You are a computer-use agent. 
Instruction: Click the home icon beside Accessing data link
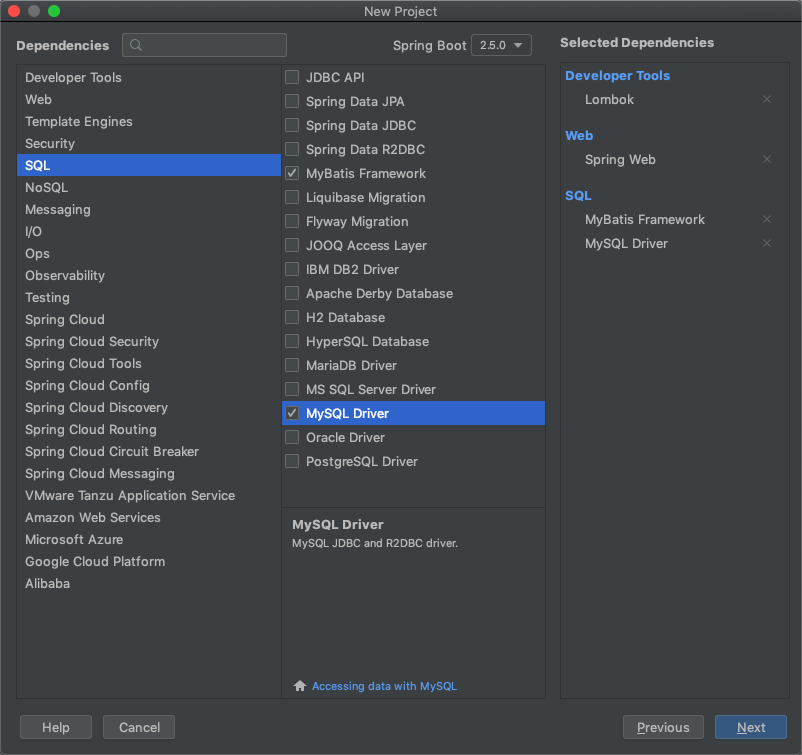(x=300, y=685)
